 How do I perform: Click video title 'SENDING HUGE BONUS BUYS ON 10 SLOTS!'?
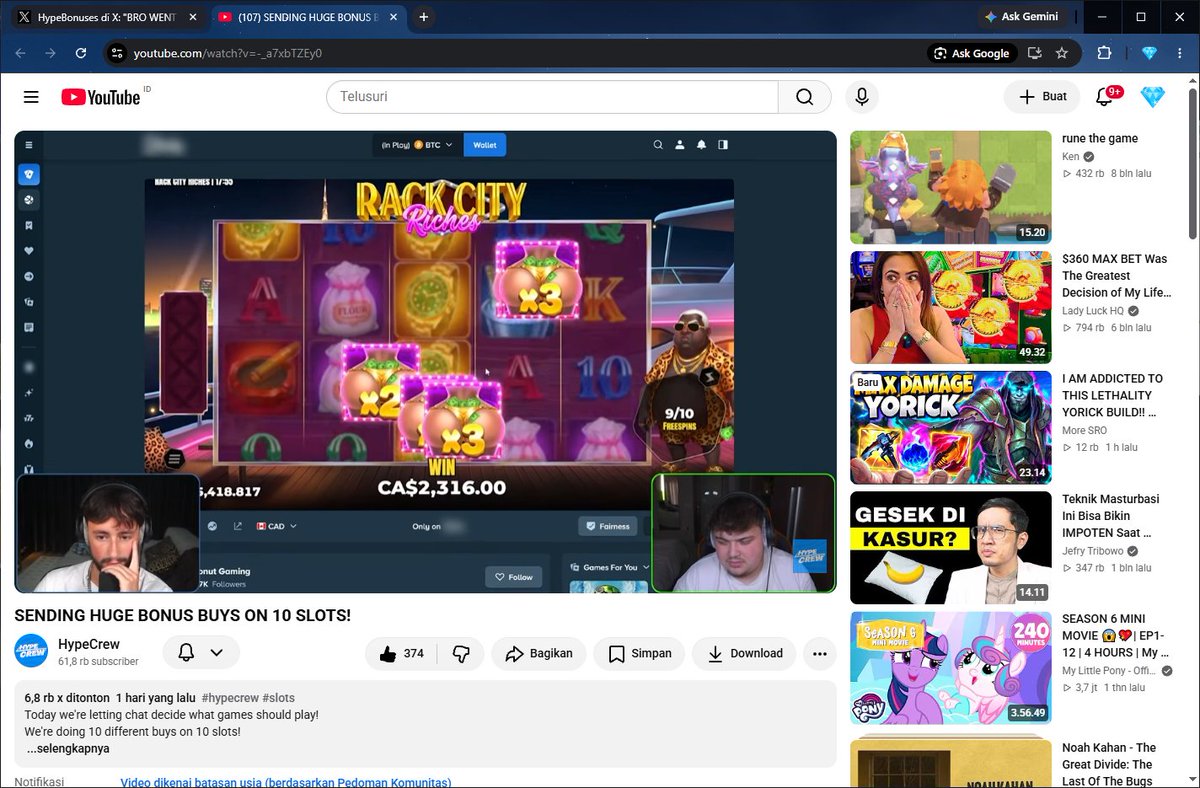pyautogui.click(x=183, y=615)
